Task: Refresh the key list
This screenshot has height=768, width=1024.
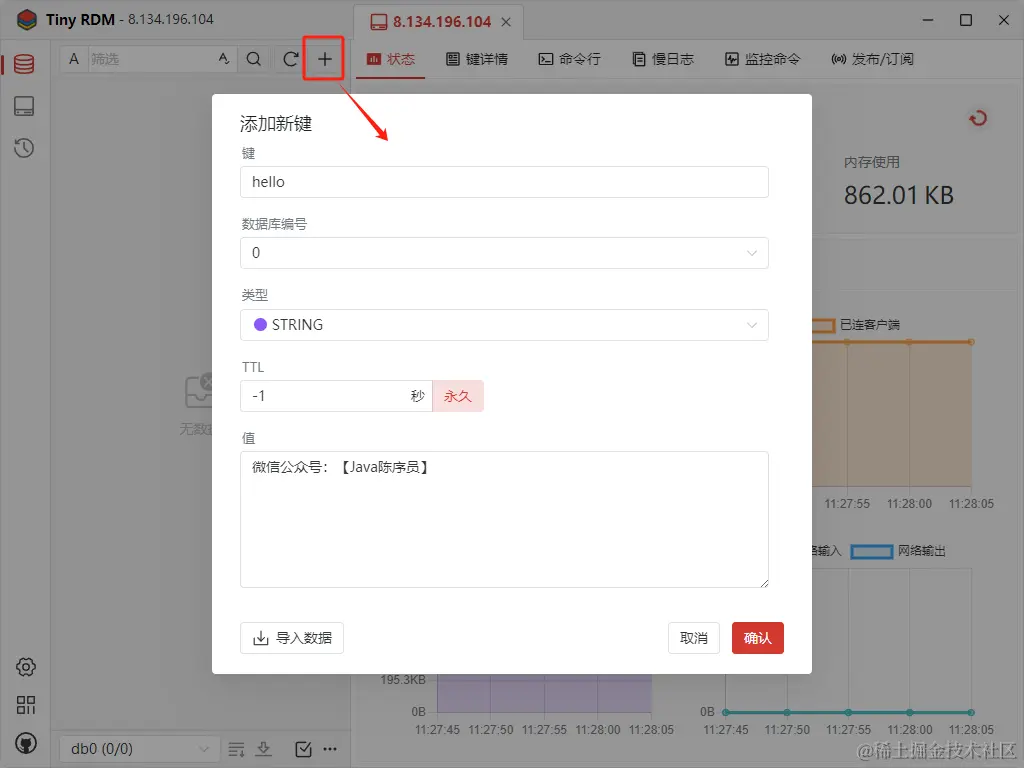Action: coord(291,59)
